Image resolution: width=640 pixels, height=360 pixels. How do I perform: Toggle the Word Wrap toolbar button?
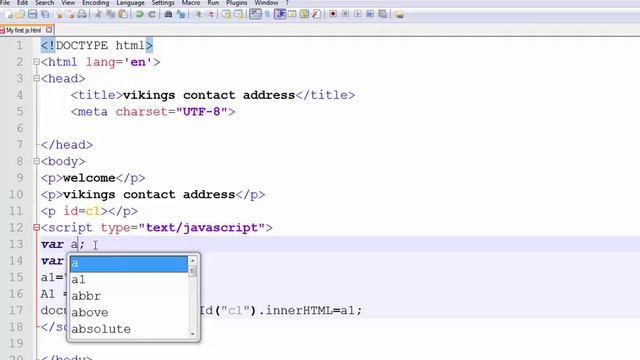256,15
